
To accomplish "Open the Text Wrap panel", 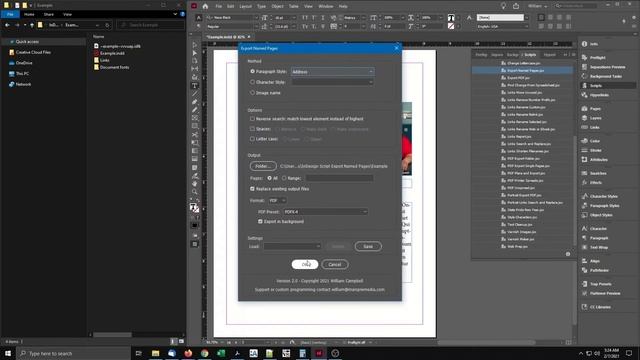I will pos(599,247).
